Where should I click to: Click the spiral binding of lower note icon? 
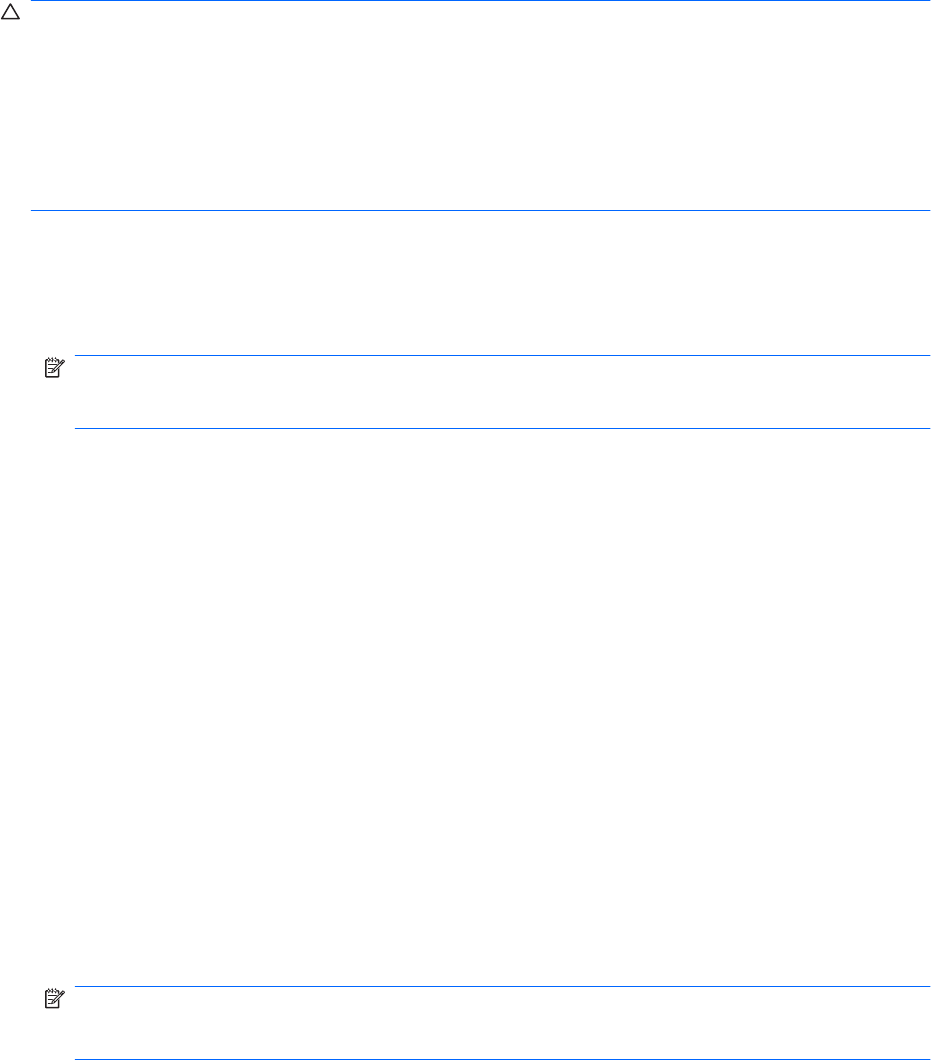pyautogui.click(x=51, y=991)
